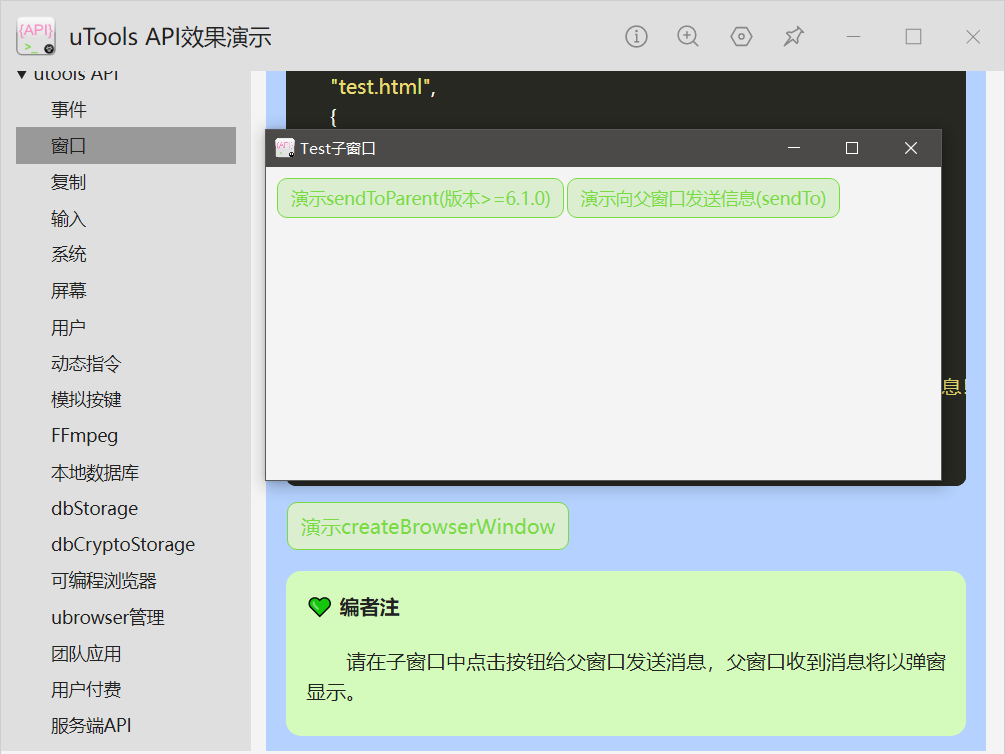Select 本地数据库 in the sidebar
This screenshot has height=754, width=1005.
click(x=126, y=473)
